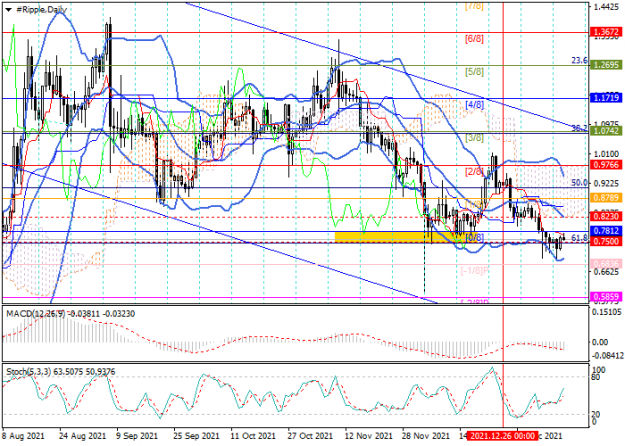Click the [6/8] Murrey level label

(474, 39)
